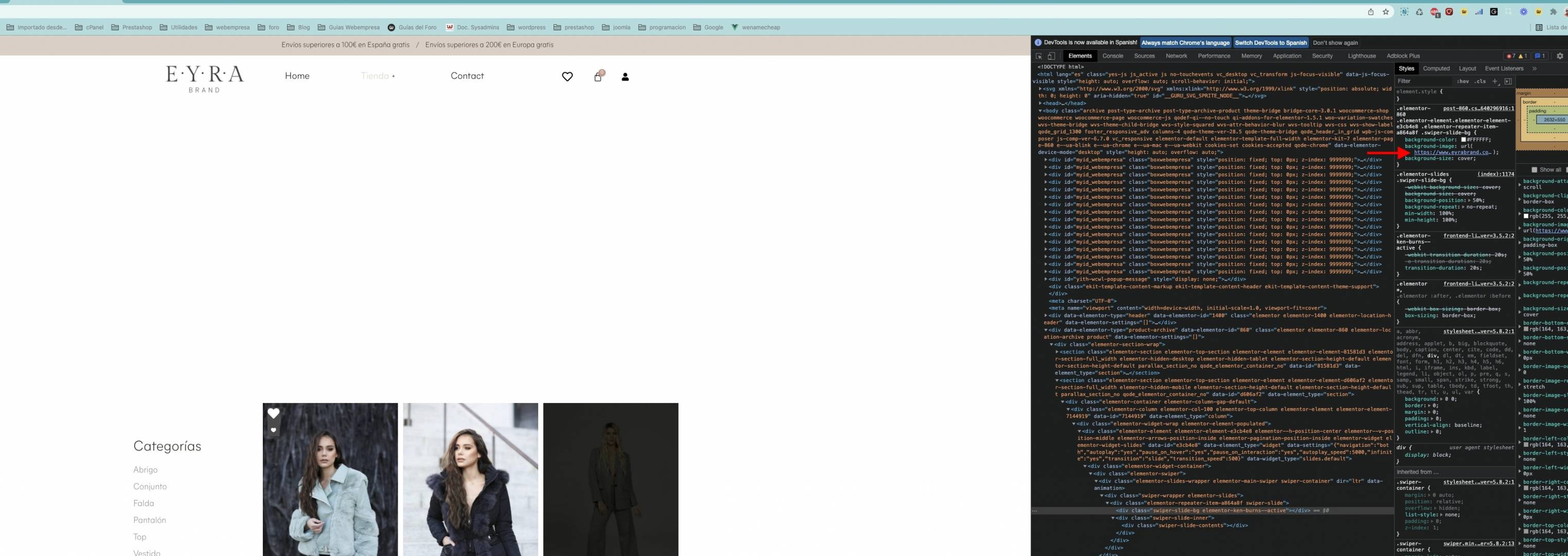
Task: Toggle the .cls class editor
Action: click(1480, 81)
